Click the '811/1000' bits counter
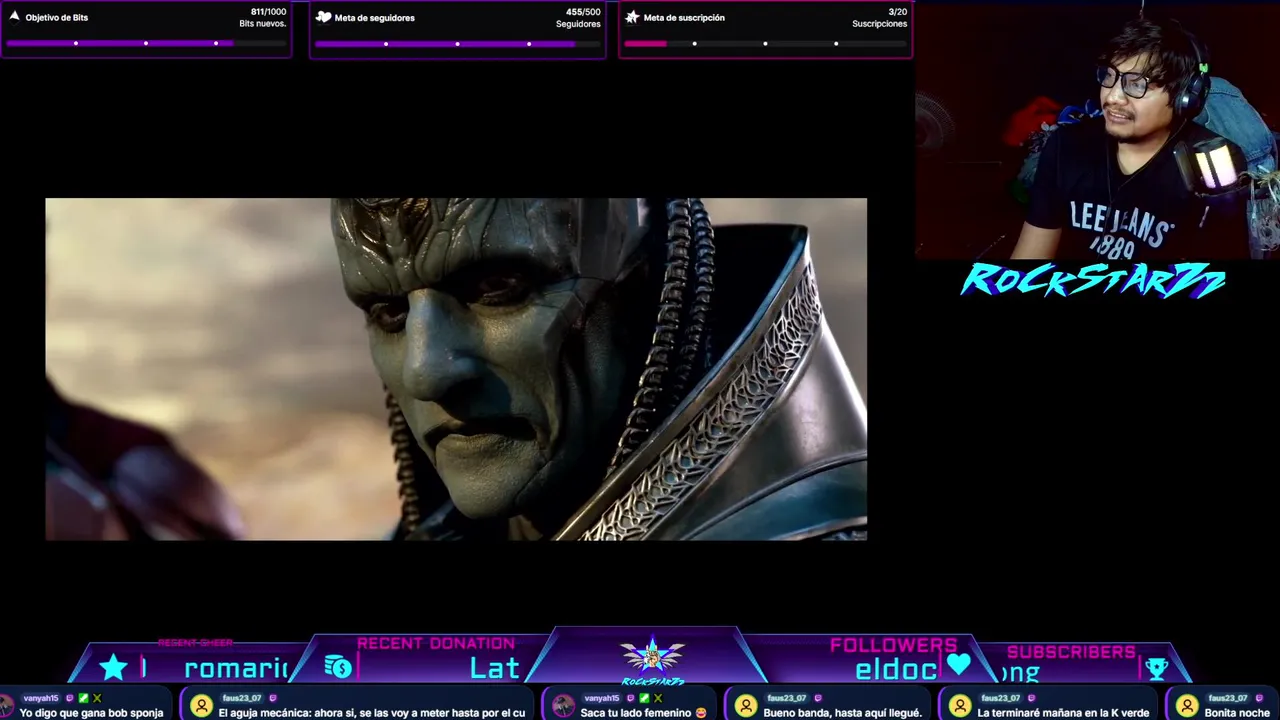Viewport: 1280px width, 720px height. coord(268,12)
